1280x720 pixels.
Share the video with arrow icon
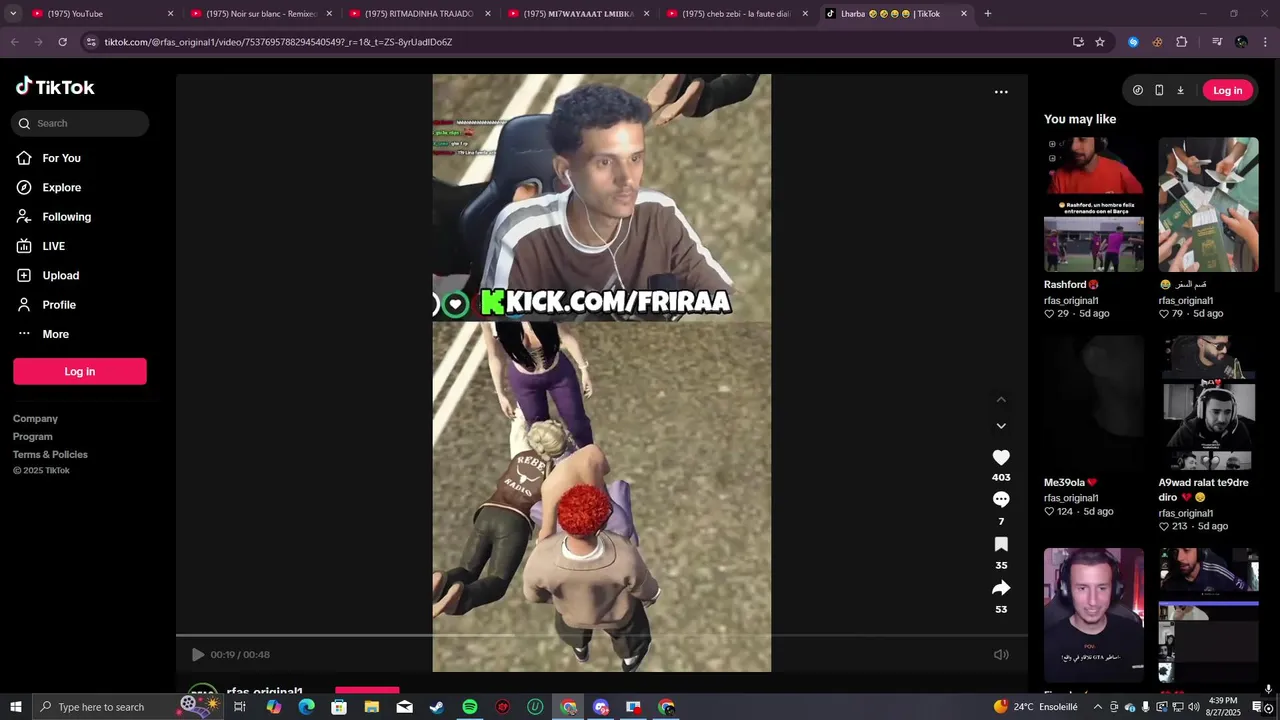(x=1001, y=588)
